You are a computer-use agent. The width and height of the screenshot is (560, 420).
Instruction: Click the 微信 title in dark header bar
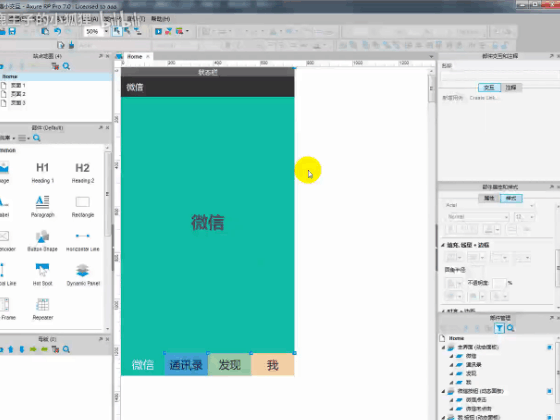tap(135, 87)
